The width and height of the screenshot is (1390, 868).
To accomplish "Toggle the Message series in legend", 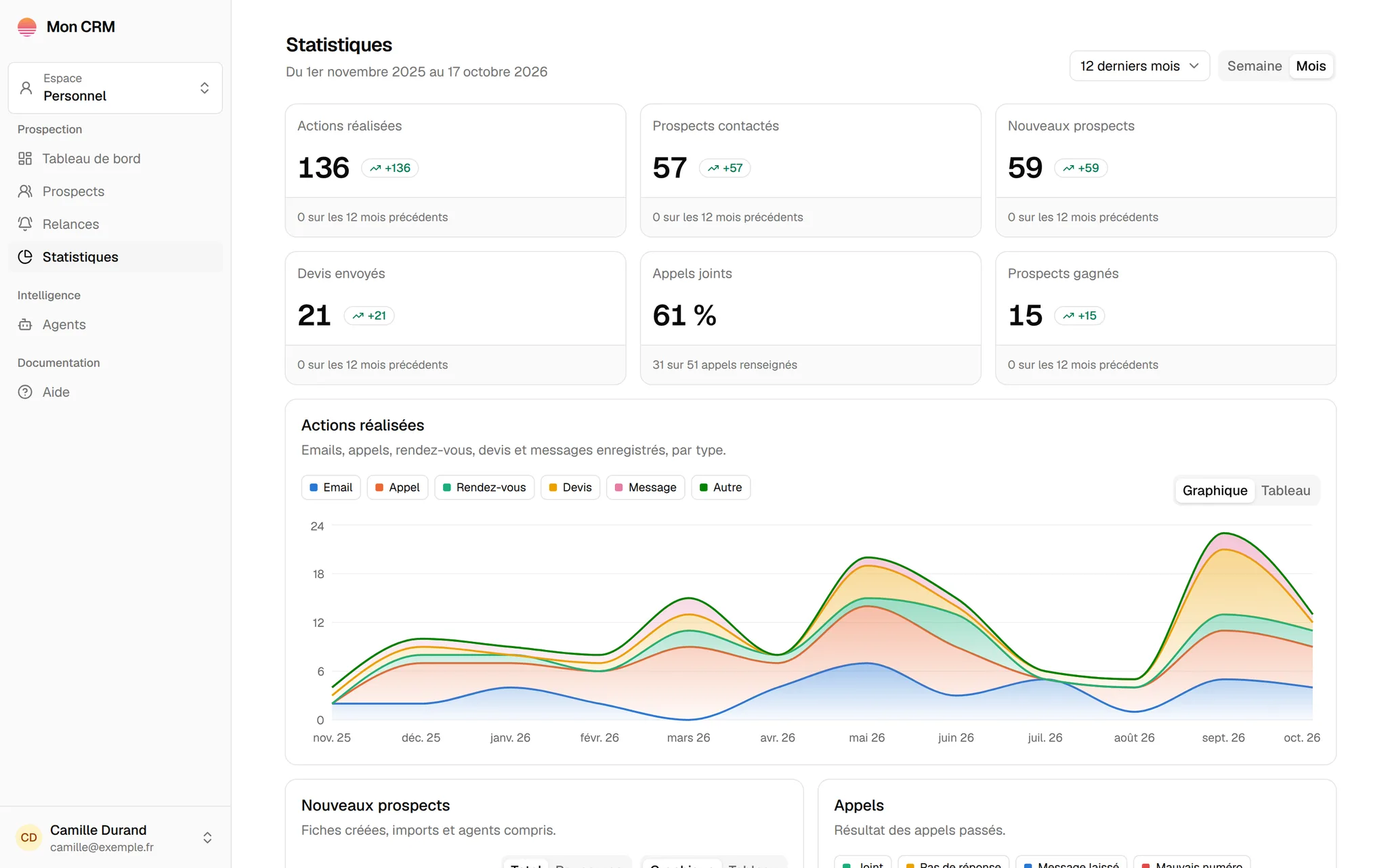I will [x=646, y=487].
